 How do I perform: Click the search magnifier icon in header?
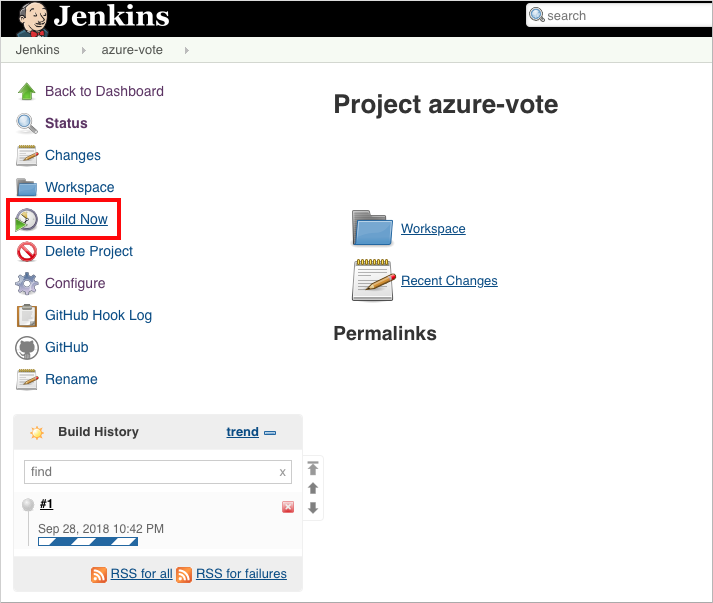[537, 15]
